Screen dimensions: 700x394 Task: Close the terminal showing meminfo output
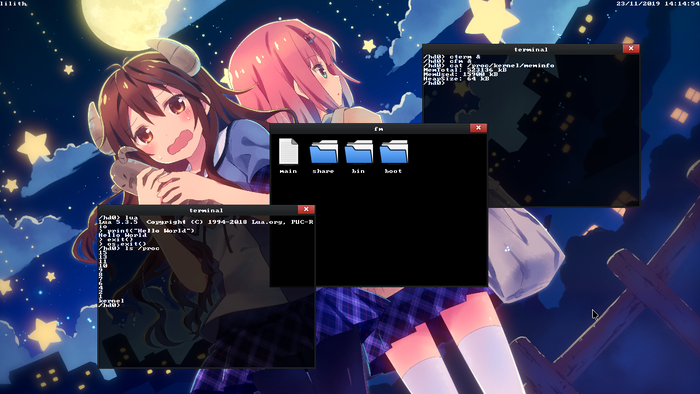pyautogui.click(x=631, y=48)
